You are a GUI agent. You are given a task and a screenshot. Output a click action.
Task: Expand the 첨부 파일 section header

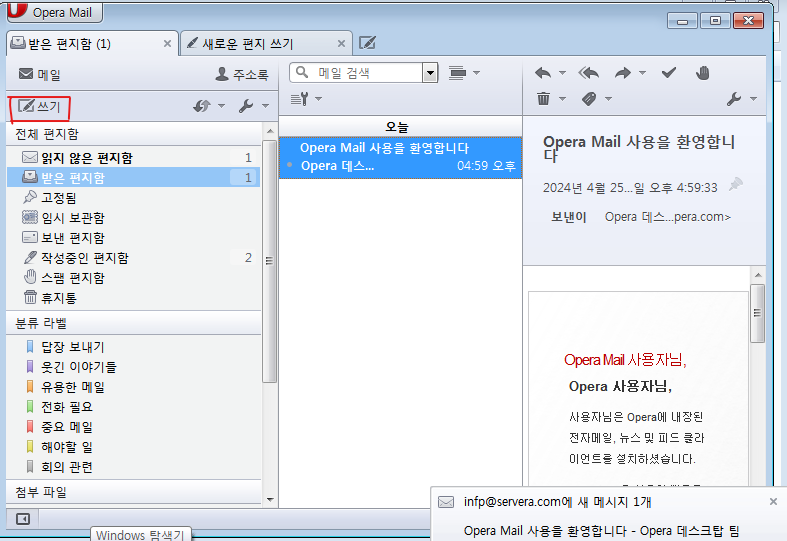[134, 492]
